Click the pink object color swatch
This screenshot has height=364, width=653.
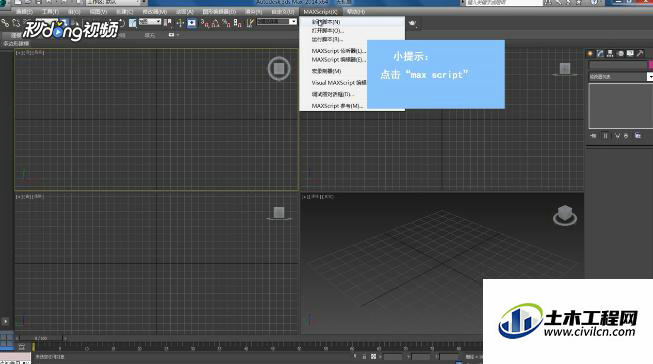click(x=651, y=65)
